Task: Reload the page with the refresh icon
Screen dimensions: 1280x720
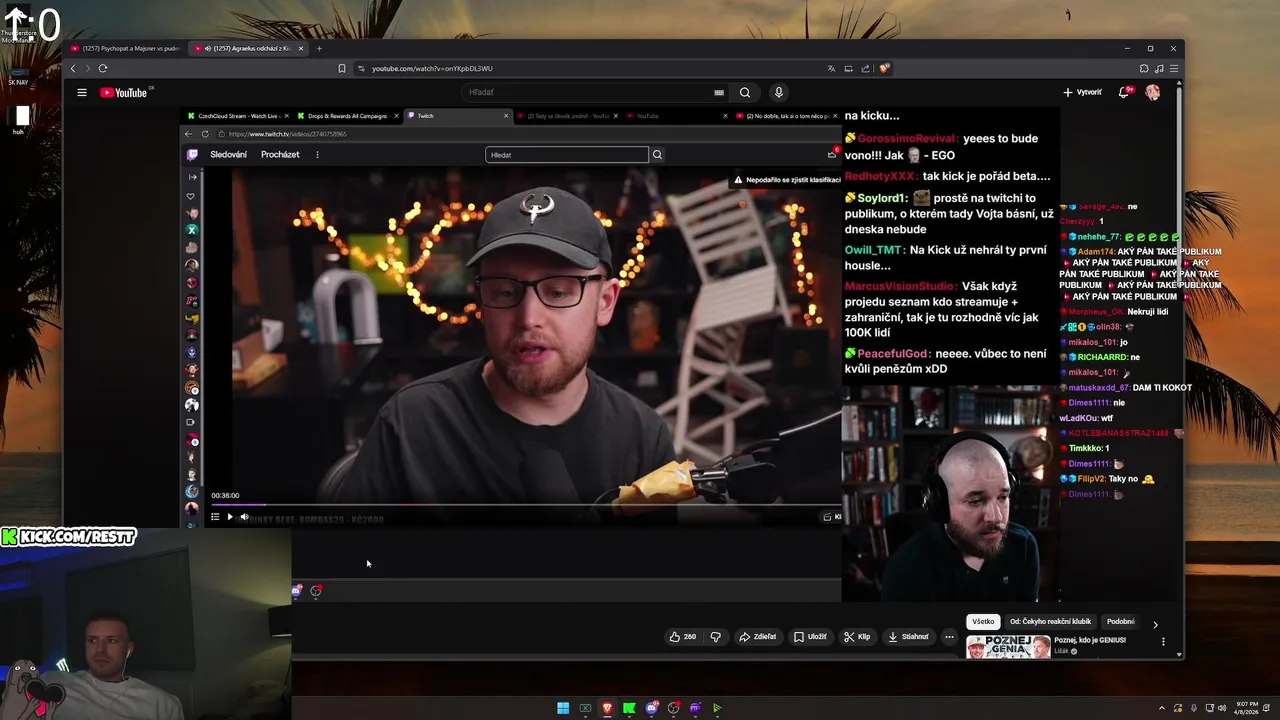Action: pyautogui.click(x=102, y=68)
